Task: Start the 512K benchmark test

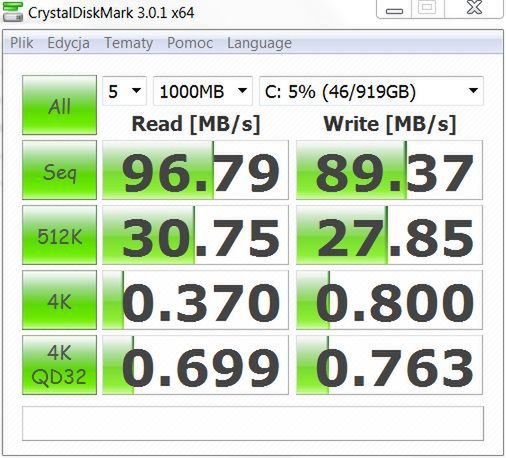Action: (x=59, y=235)
